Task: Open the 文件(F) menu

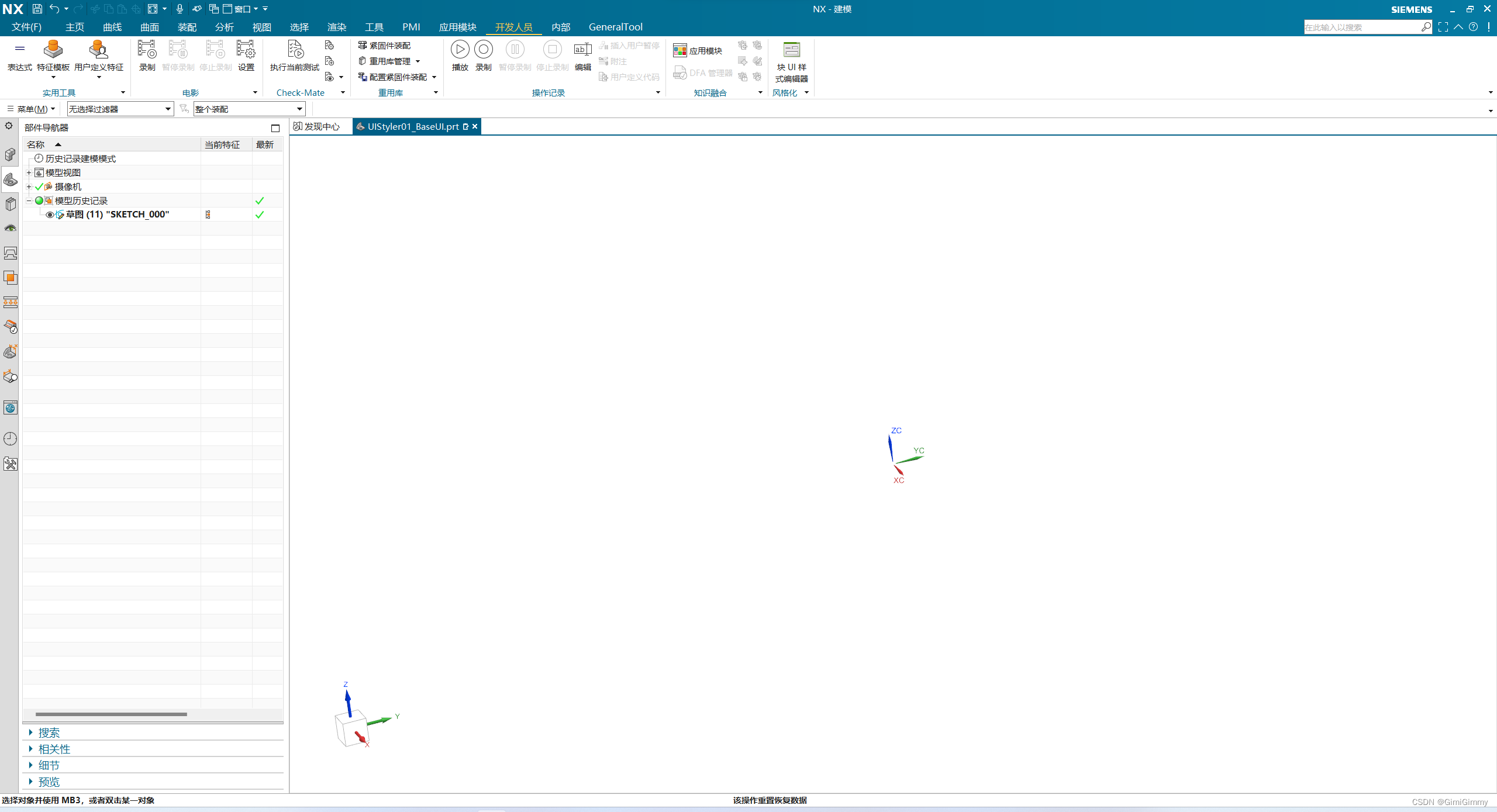Action: [27, 27]
